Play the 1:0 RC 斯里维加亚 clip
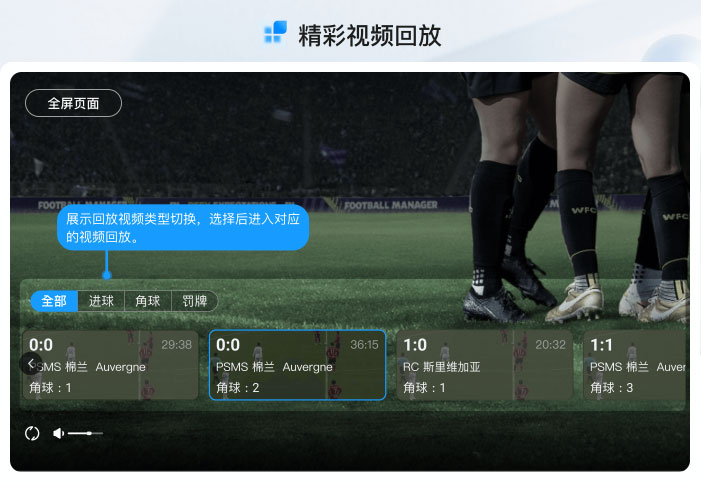The width and height of the screenshot is (701, 482). pyautogui.click(x=484, y=365)
